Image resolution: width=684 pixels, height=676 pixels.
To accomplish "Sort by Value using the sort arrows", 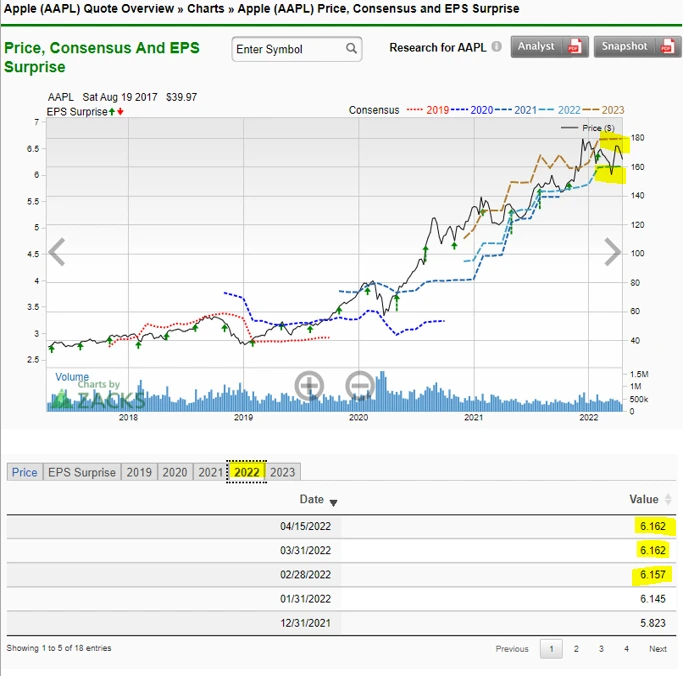I will coord(668,499).
